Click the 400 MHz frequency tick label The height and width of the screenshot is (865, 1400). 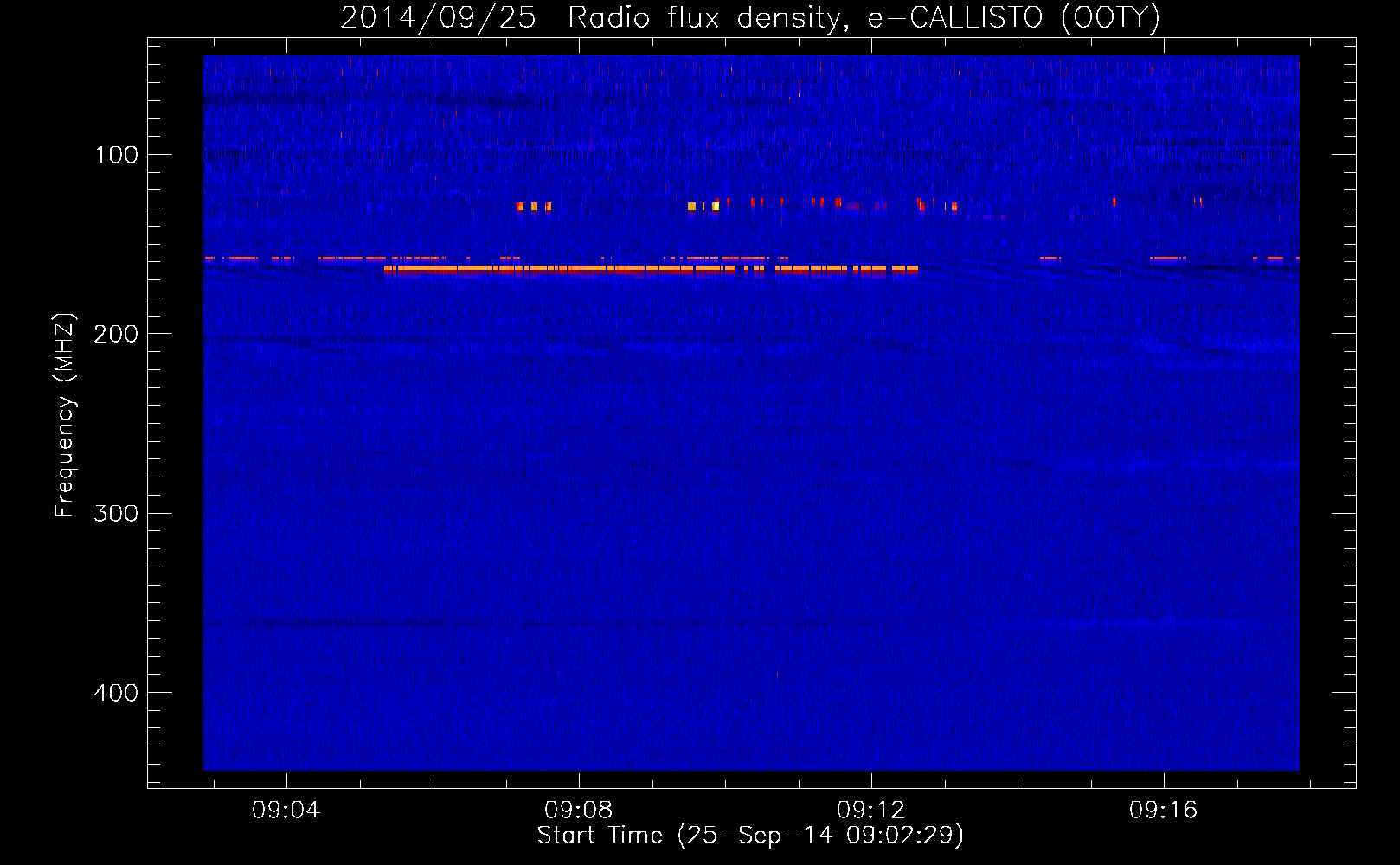click(x=116, y=693)
